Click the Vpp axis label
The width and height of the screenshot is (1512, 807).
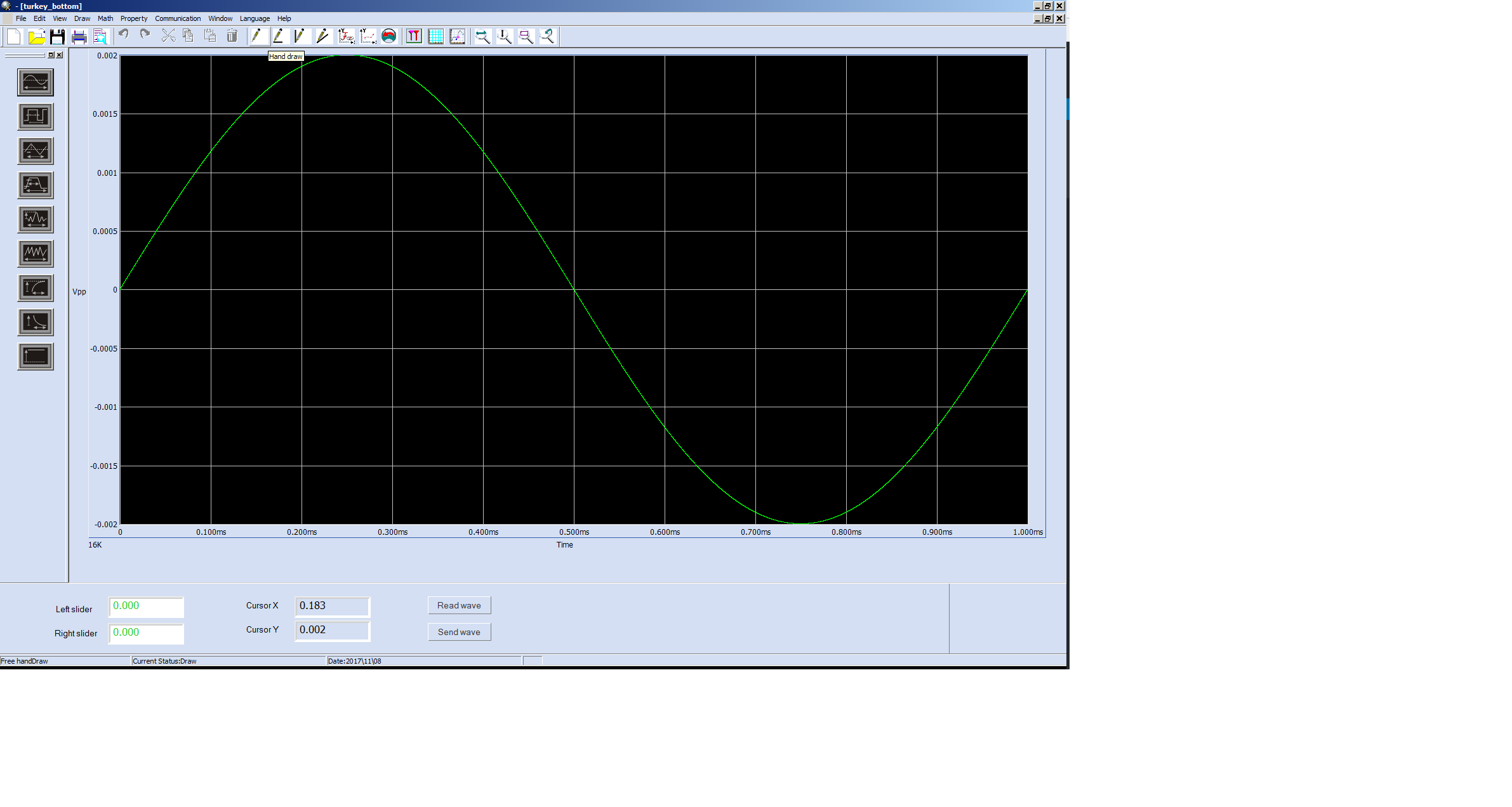(79, 292)
